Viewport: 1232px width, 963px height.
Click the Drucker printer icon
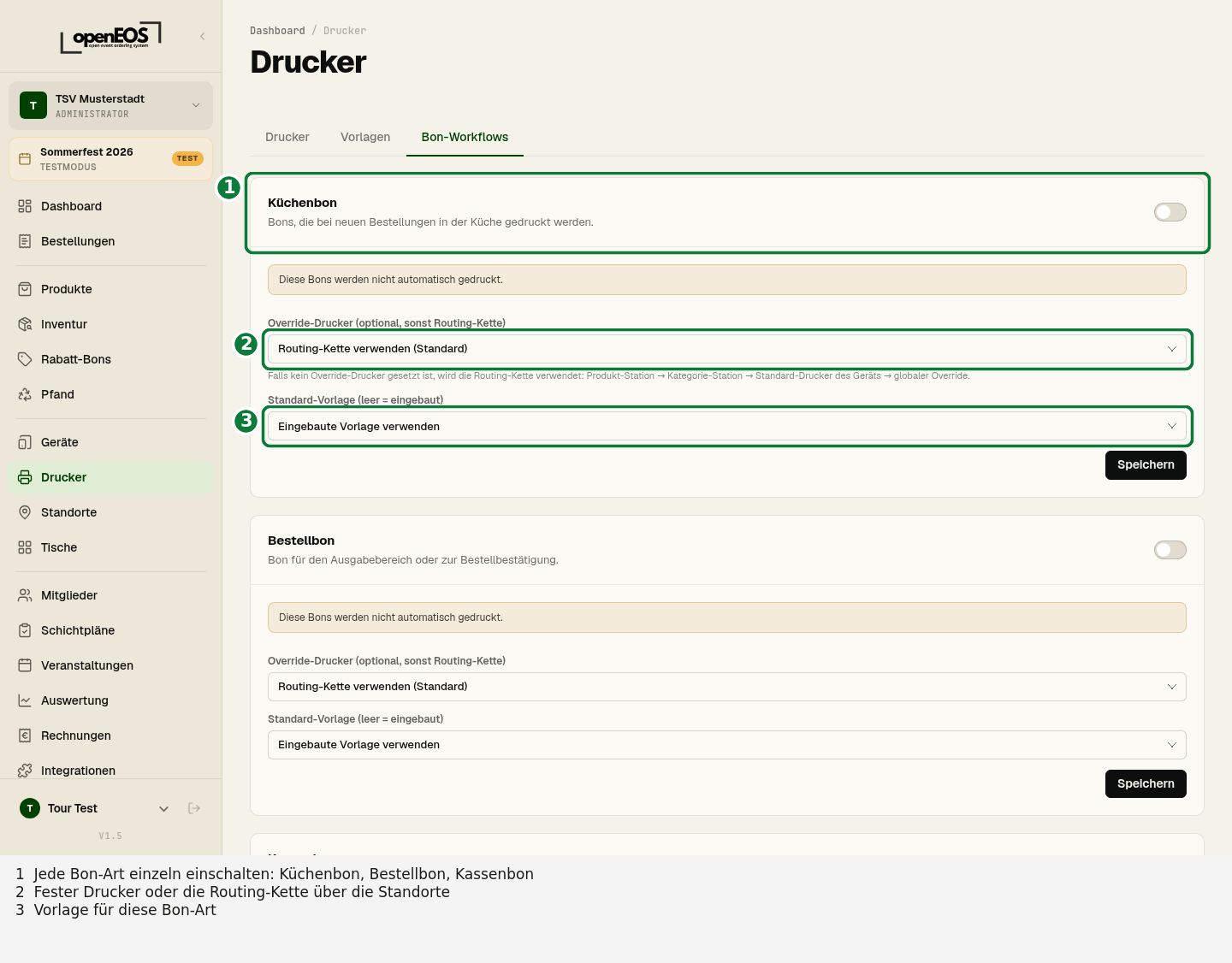point(25,477)
